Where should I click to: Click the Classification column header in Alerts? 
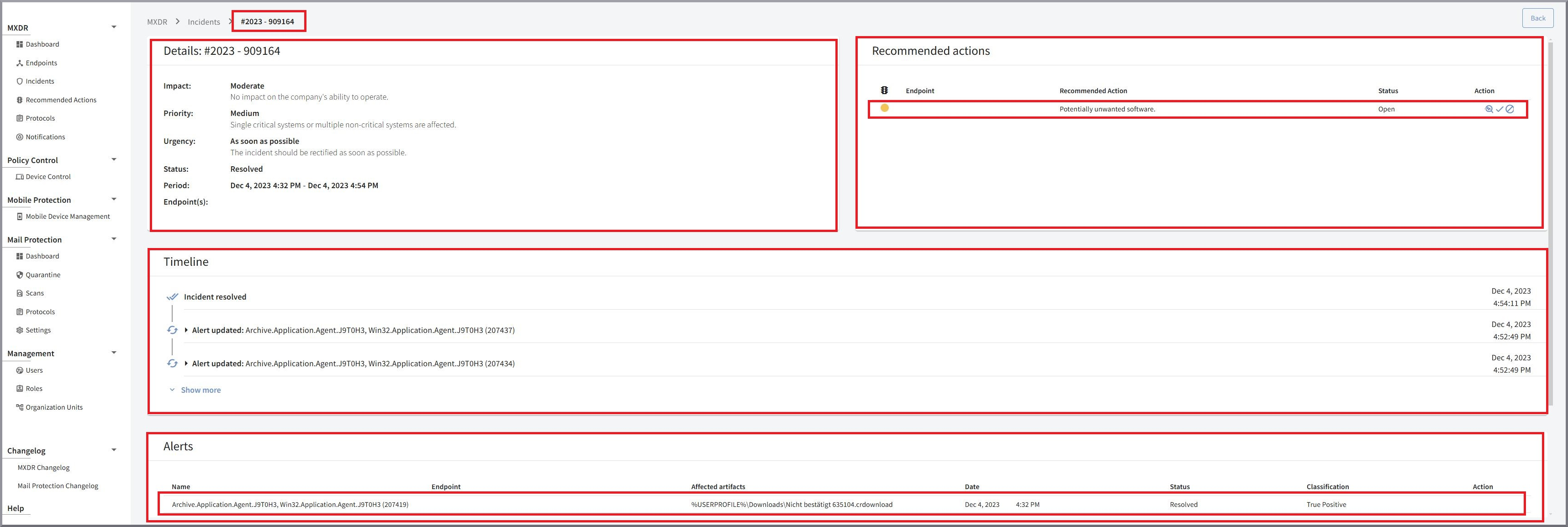click(x=1327, y=487)
